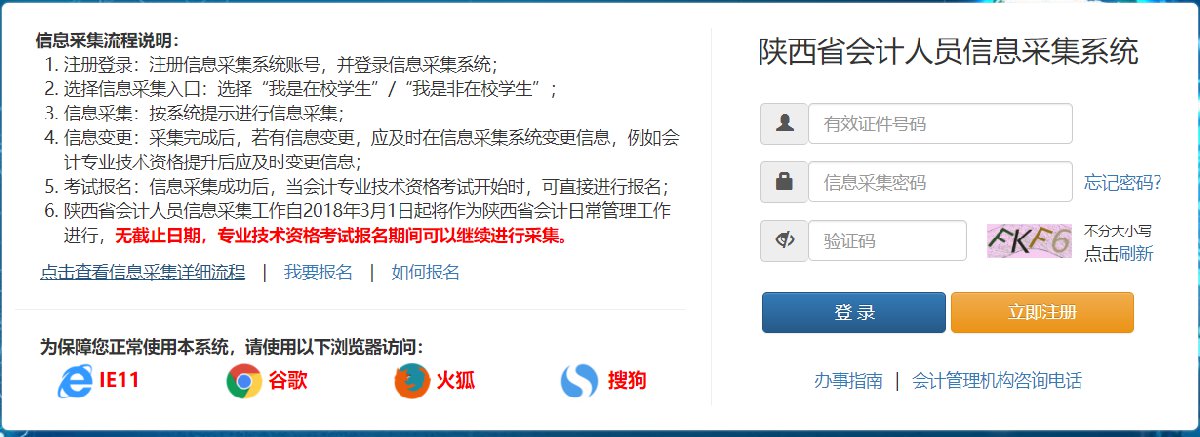This screenshot has width=1200, height=437.
Task: Click the 立即注册 register button
Action: click(x=1042, y=312)
